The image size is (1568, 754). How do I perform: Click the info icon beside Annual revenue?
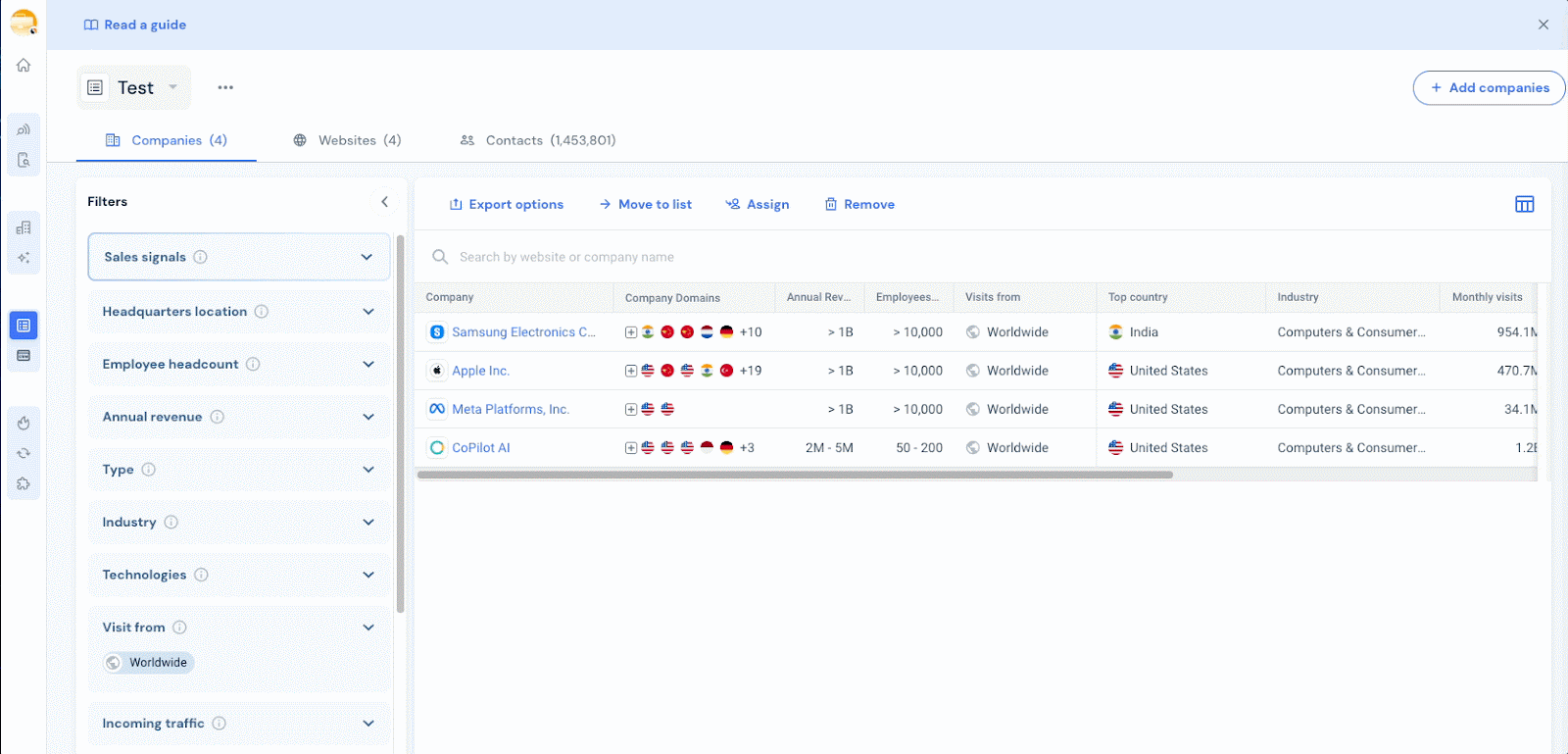218,417
